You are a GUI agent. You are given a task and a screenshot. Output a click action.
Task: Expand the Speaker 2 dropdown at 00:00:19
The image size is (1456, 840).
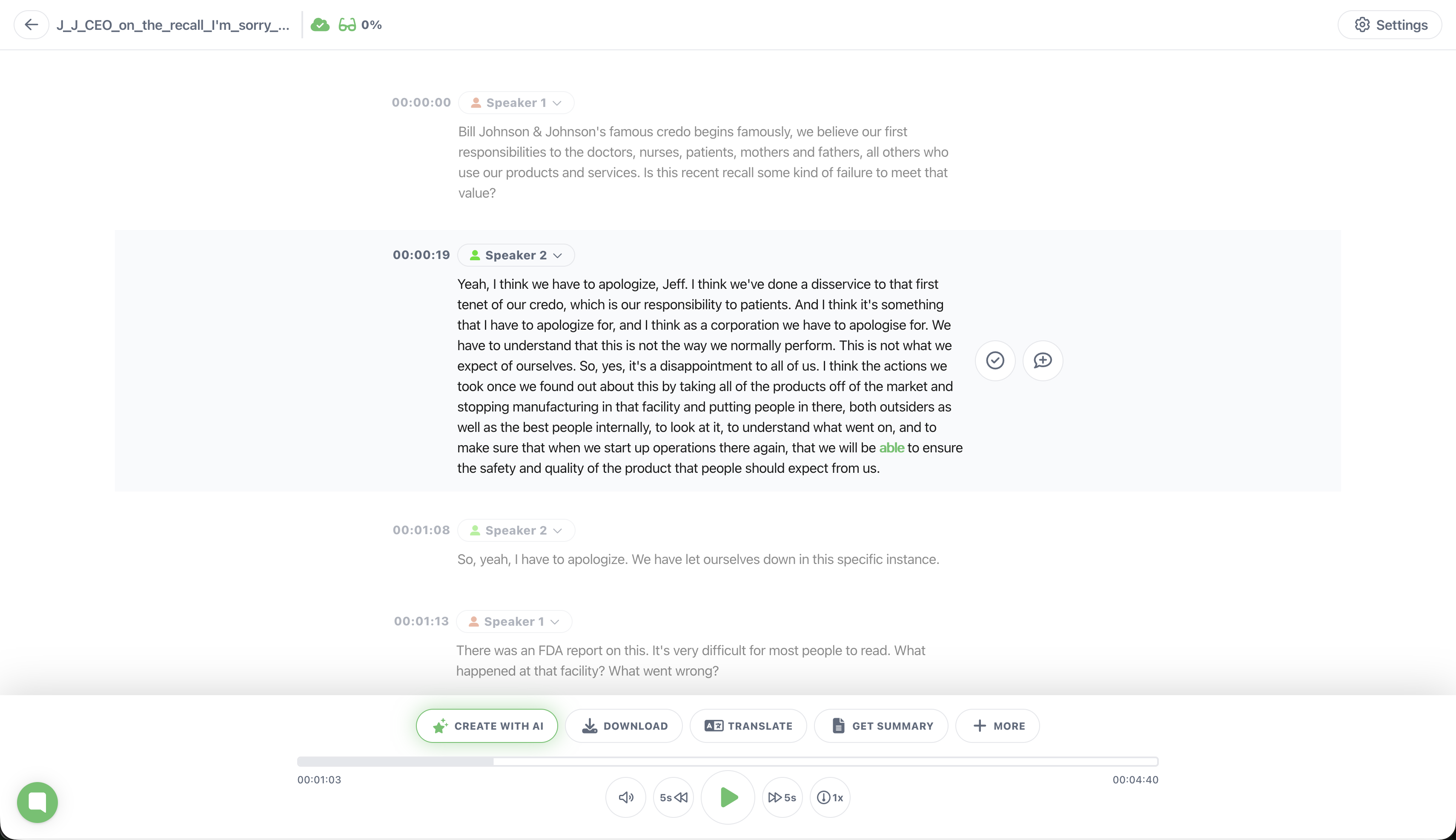(x=516, y=255)
